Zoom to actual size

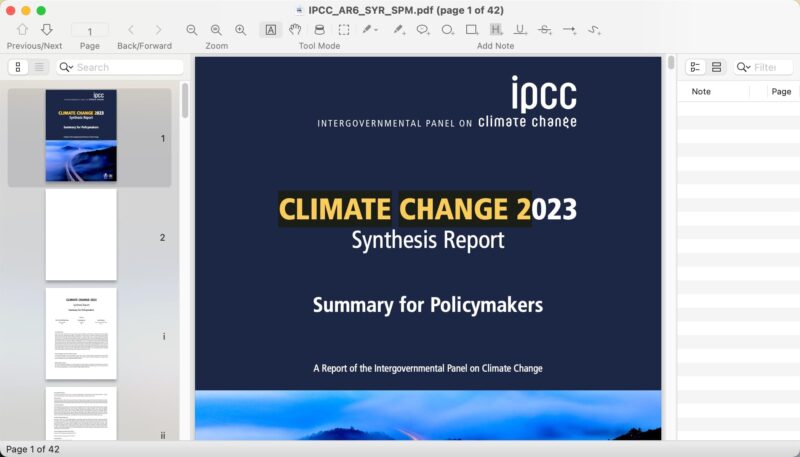click(x=216, y=30)
